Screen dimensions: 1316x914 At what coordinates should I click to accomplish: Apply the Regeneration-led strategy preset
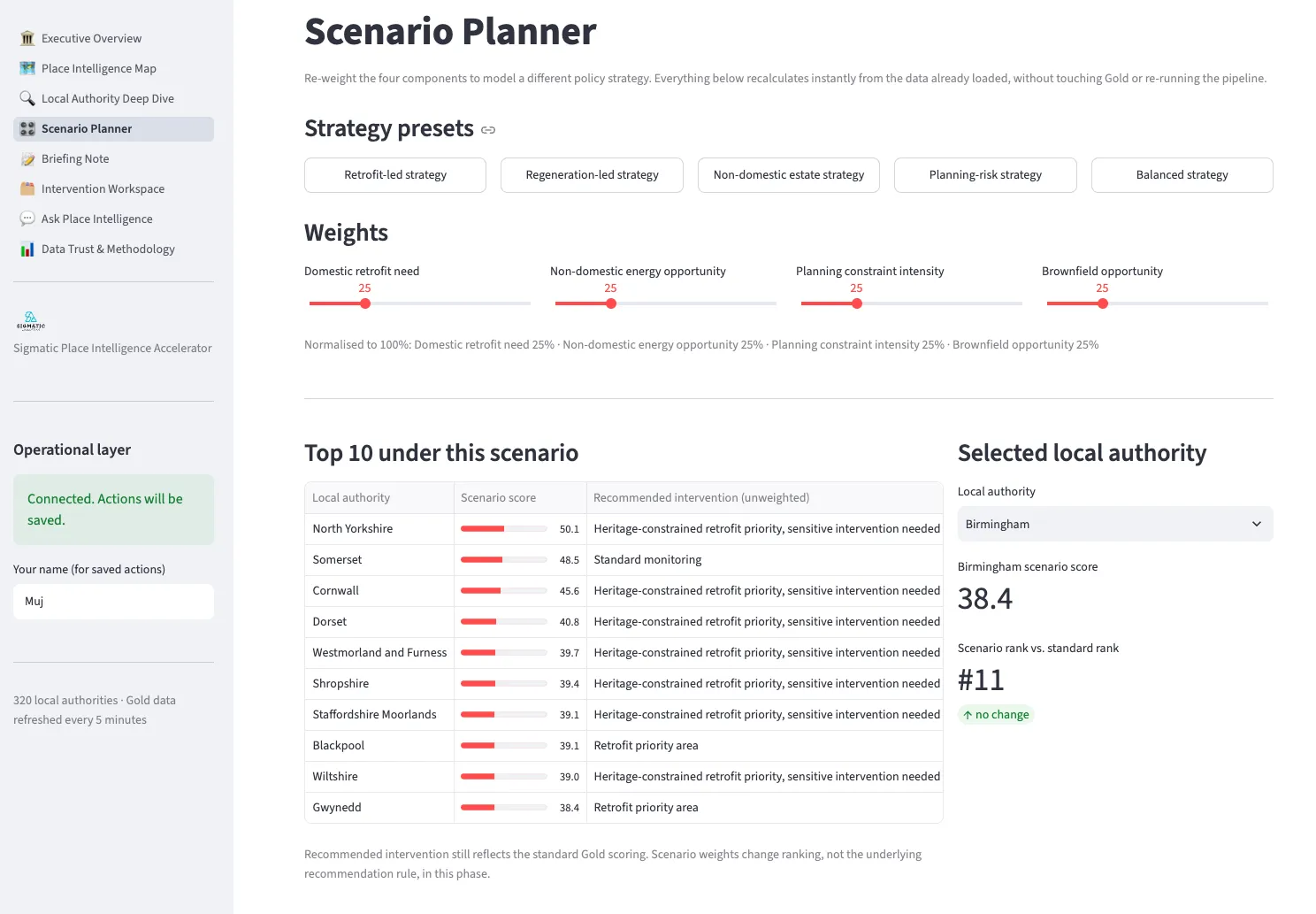592,175
